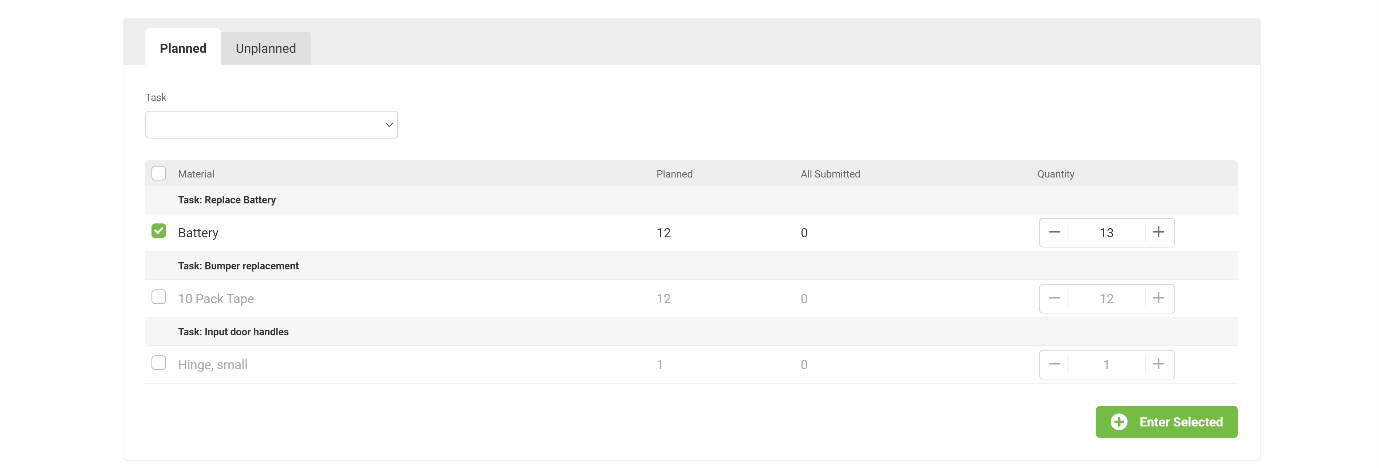
Task: Click the Enter Selected button
Action: point(1166,422)
